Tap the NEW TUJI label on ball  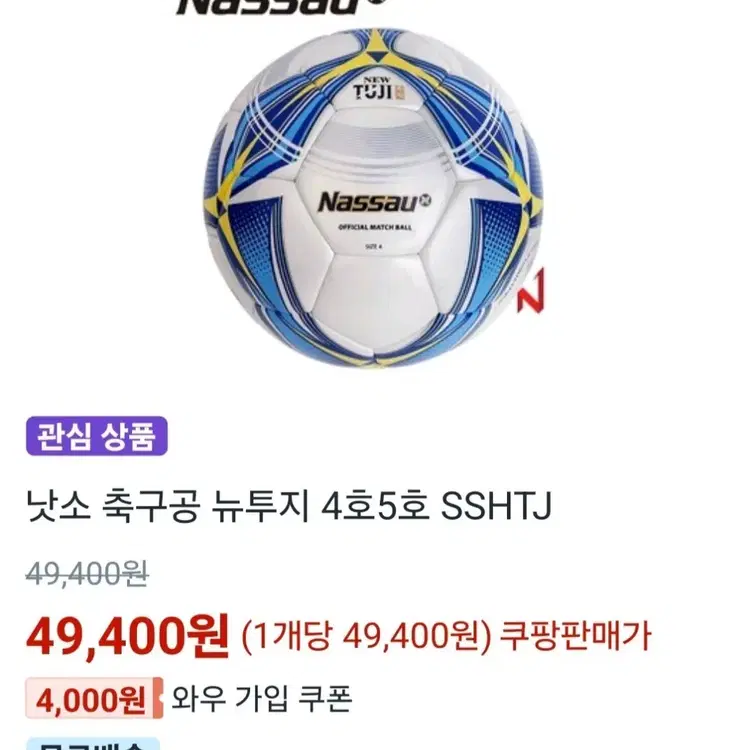[379, 88]
